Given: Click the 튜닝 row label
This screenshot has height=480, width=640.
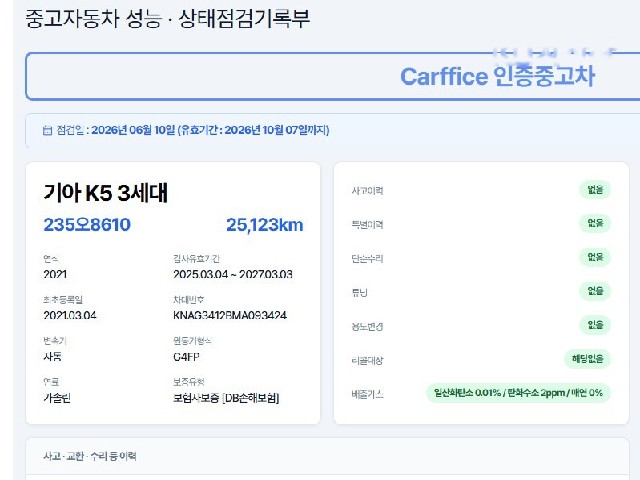Looking at the screenshot, I should pyautogui.click(x=360, y=292).
